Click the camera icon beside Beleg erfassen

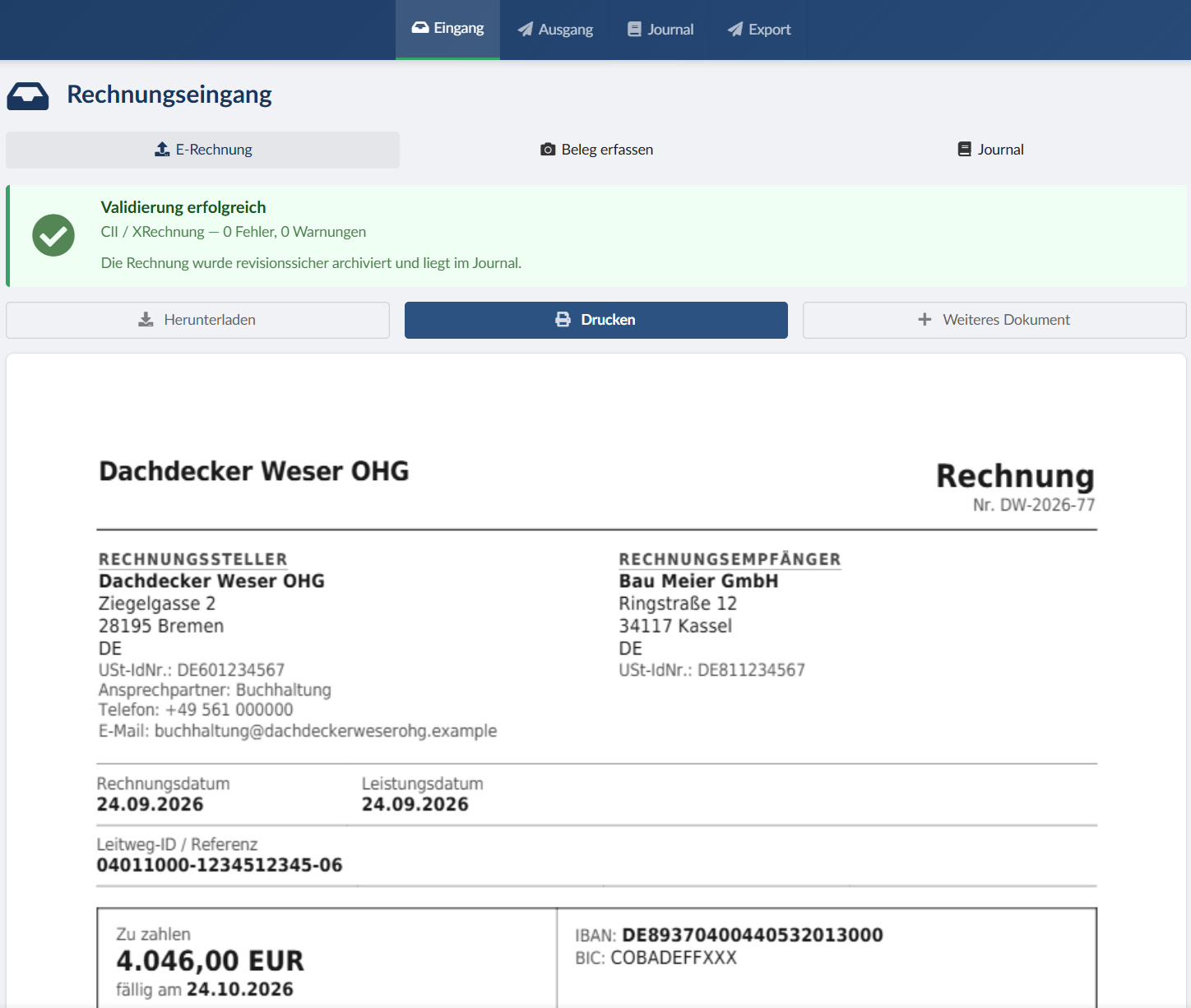tap(548, 150)
